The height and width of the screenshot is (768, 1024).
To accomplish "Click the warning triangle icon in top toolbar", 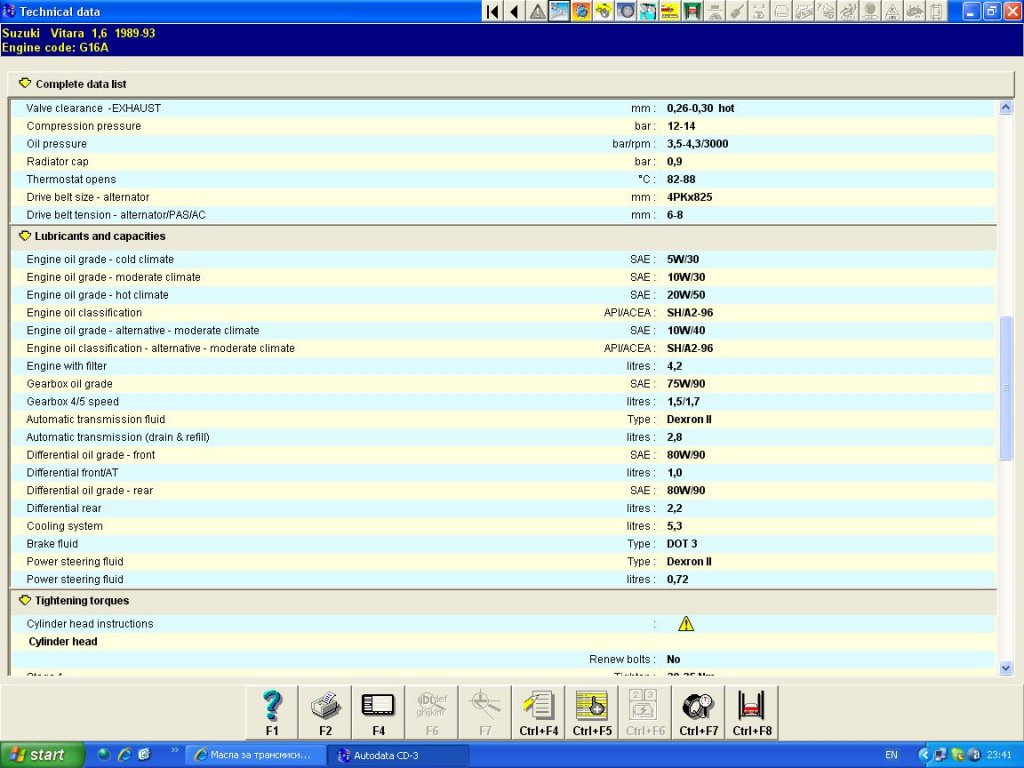I will click(538, 12).
